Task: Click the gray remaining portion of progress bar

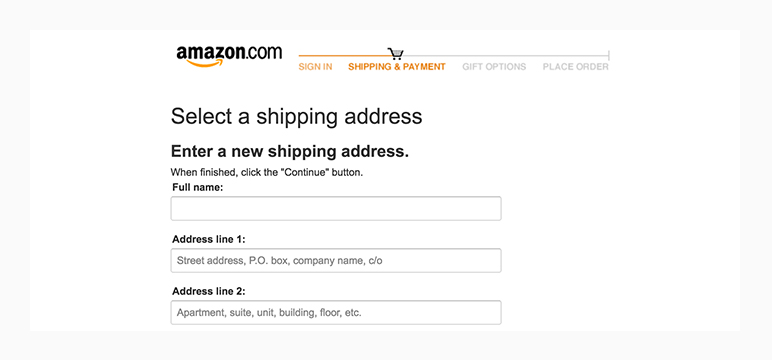Action: coord(506,56)
